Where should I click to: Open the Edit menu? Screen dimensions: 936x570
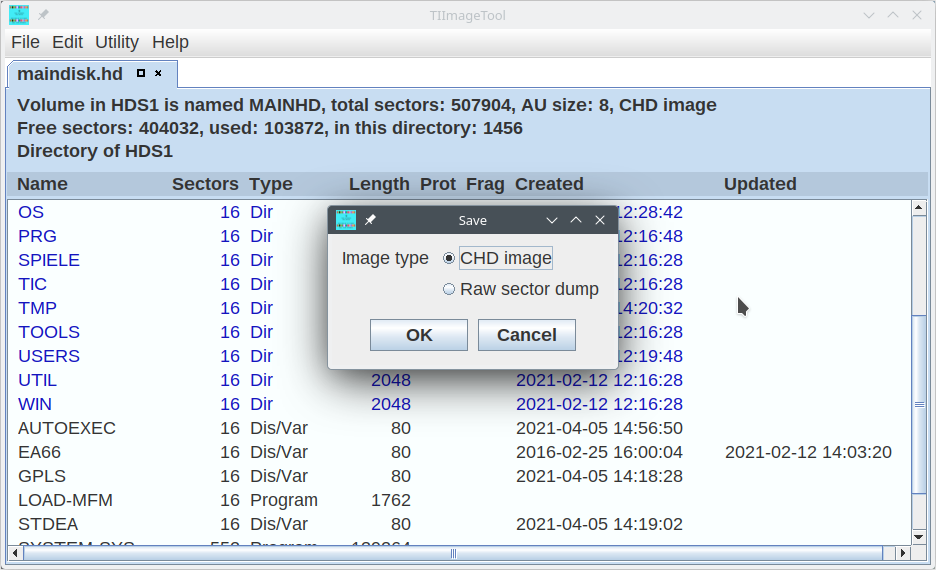coord(68,42)
